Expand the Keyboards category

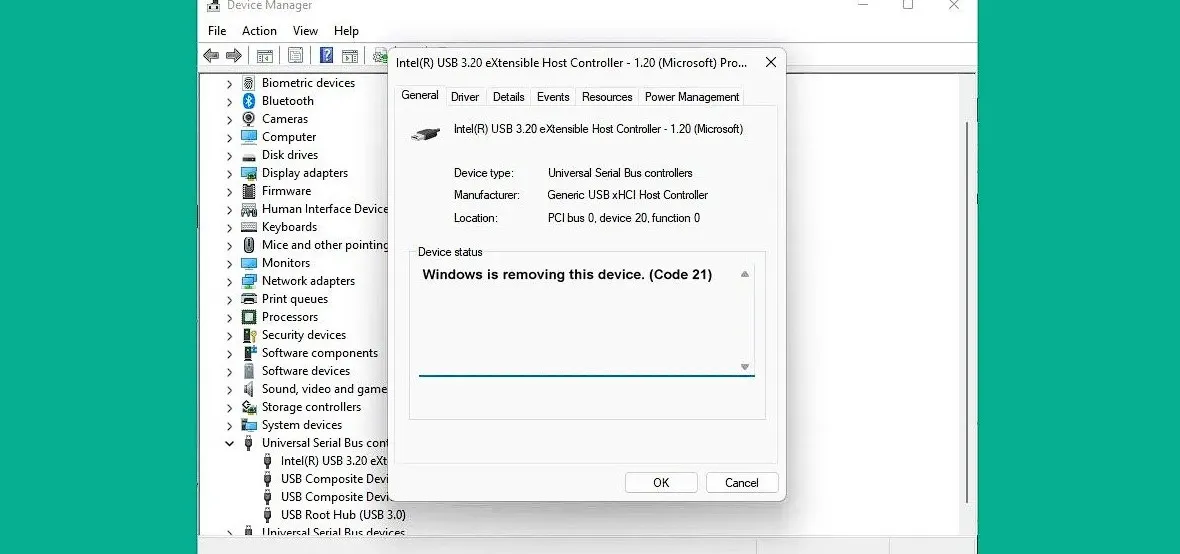[229, 227]
